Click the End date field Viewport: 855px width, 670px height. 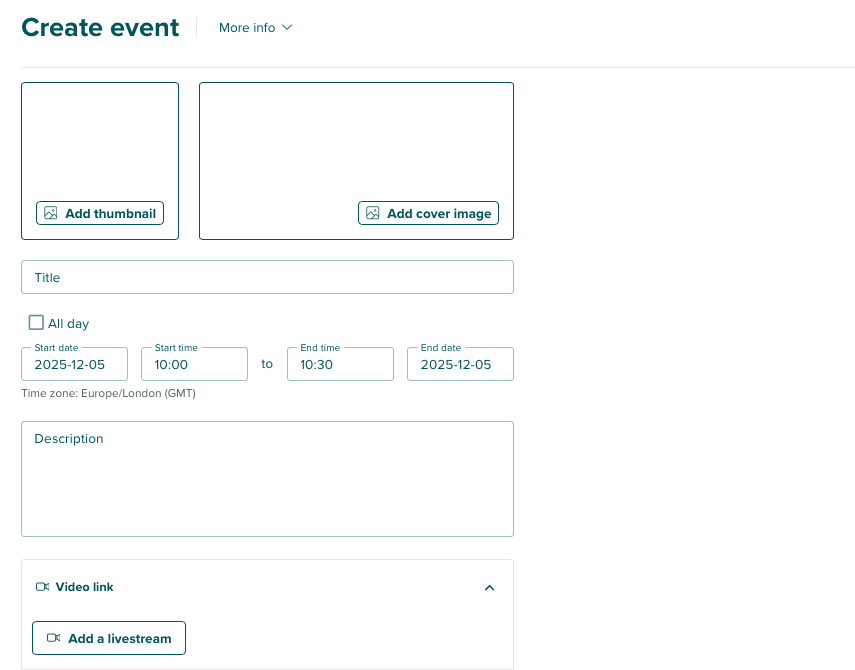pyautogui.click(x=460, y=364)
